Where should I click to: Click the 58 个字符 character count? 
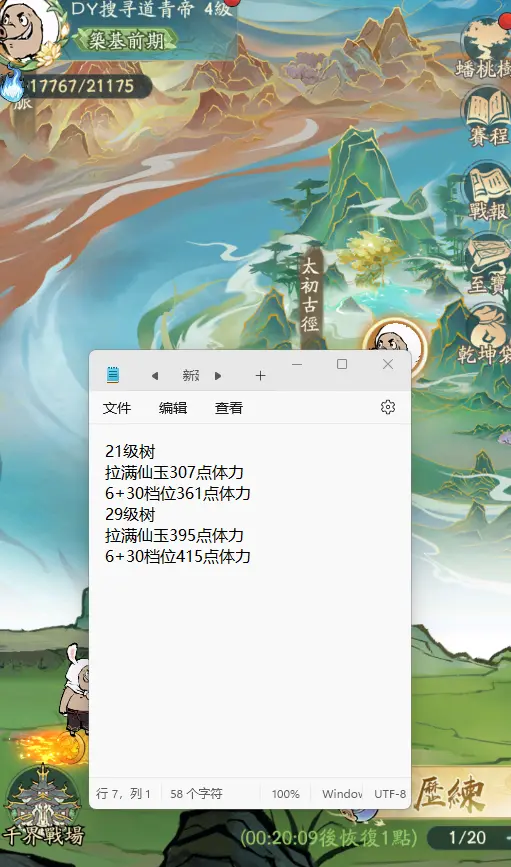[x=196, y=794]
